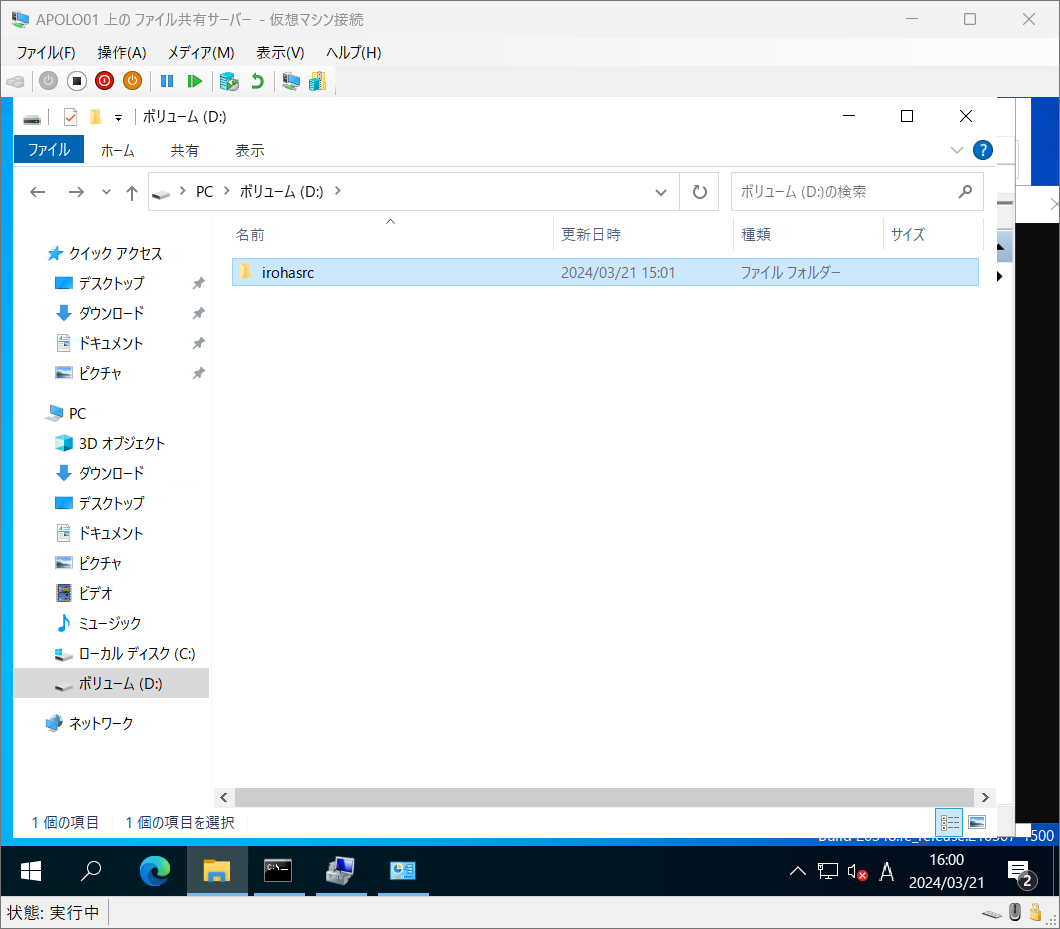This screenshot has height=929, width=1060.
Task: Click the Enhanced Session toolbar icon
Action: [291, 81]
